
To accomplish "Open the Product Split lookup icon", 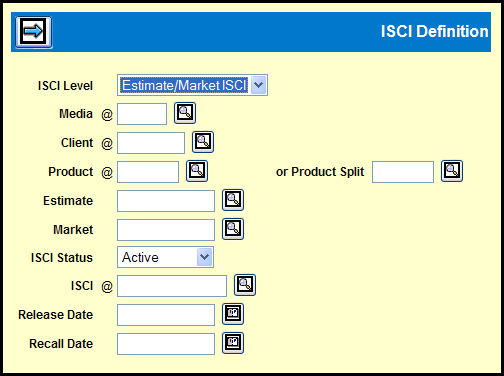I will 452,171.
